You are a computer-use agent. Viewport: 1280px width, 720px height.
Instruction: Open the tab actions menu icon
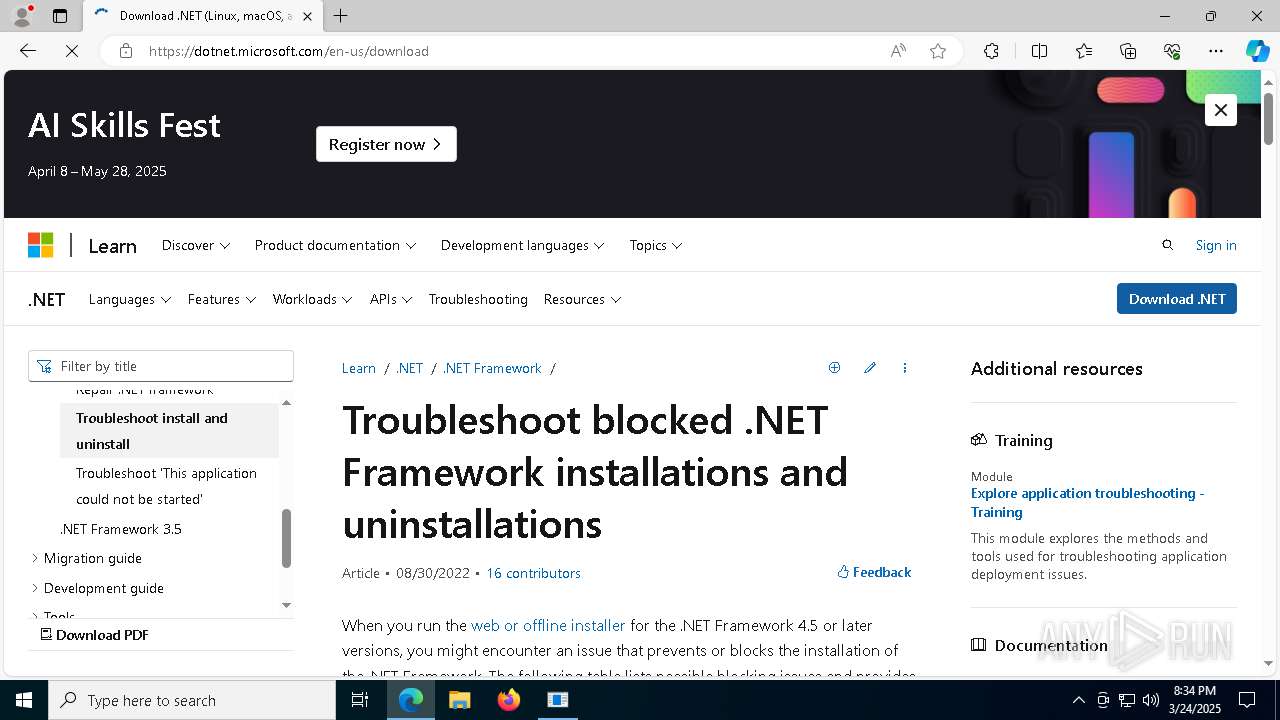pos(60,16)
